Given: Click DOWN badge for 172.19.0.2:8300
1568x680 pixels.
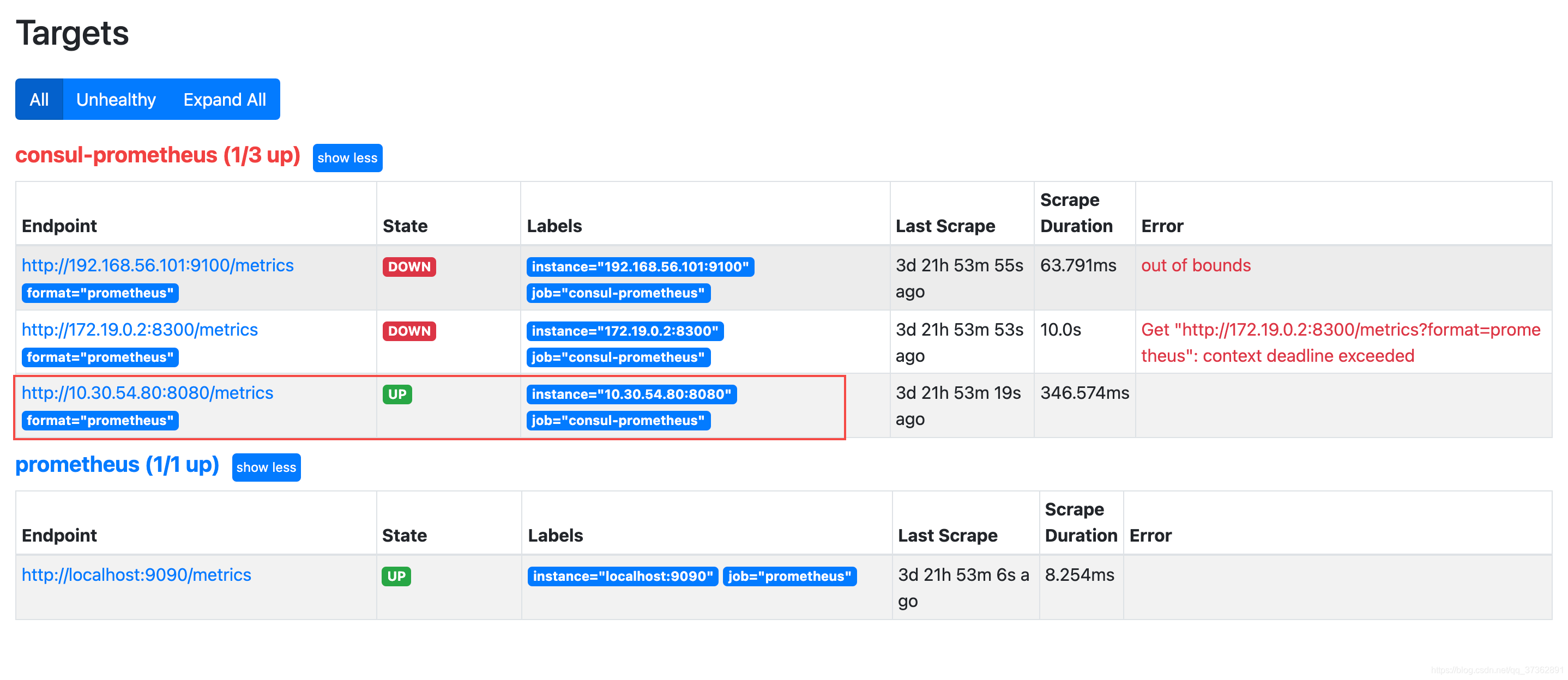Looking at the screenshot, I should pos(409,331).
